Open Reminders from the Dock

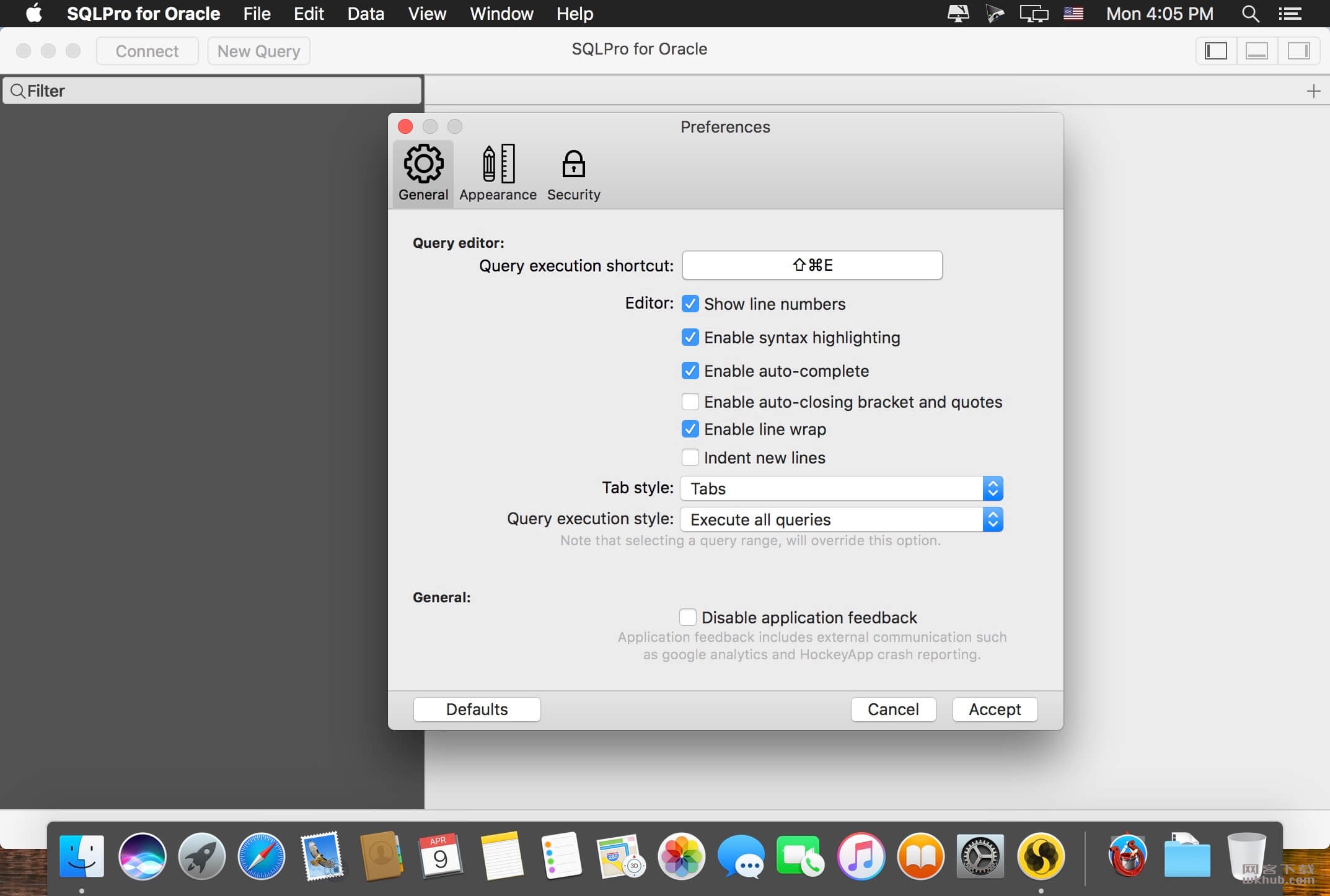[x=561, y=856]
